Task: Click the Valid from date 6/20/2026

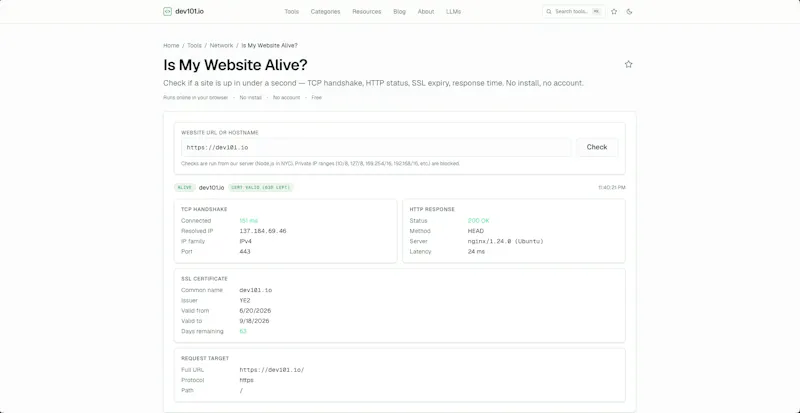Action: pos(255,311)
